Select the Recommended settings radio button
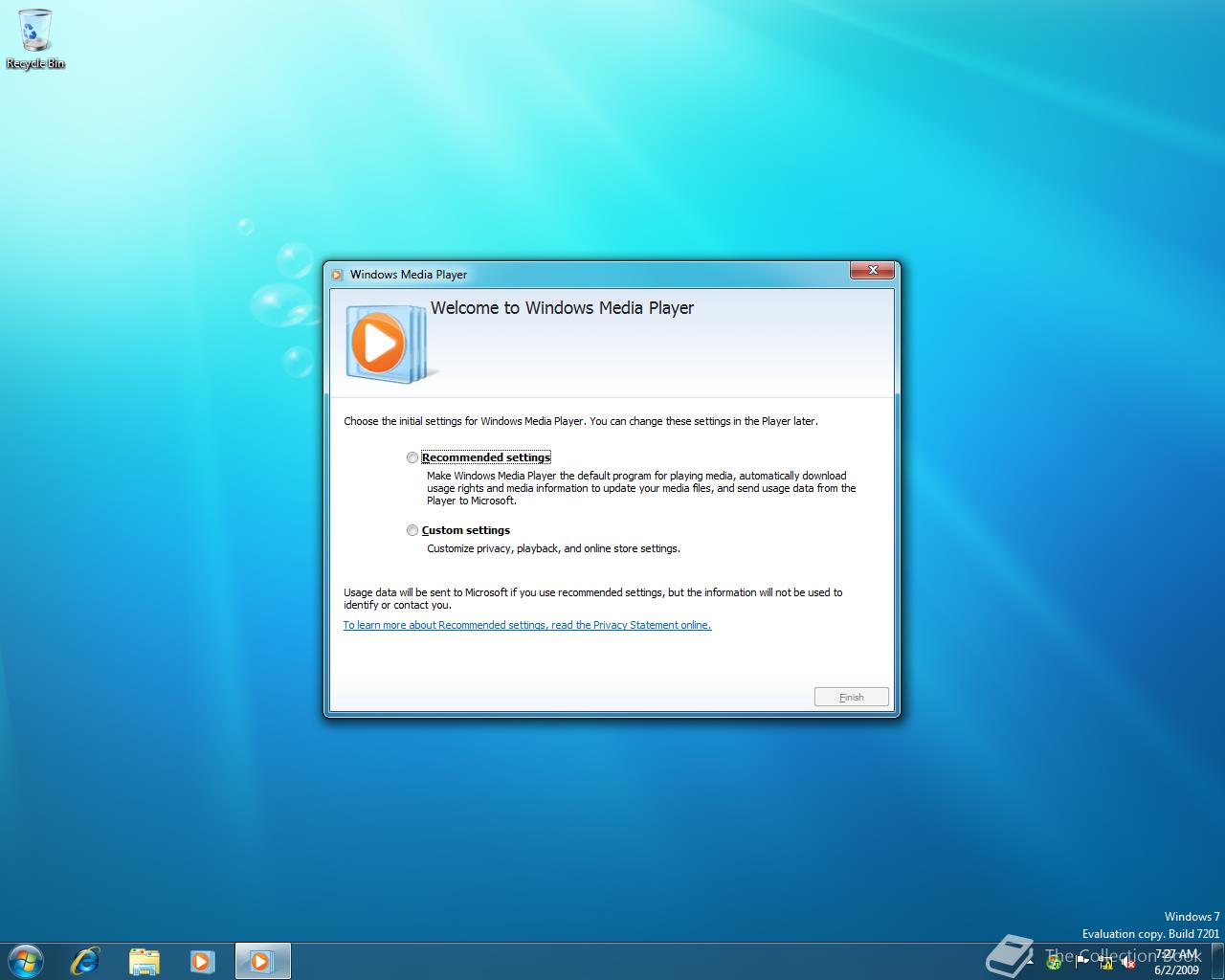 click(412, 457)
